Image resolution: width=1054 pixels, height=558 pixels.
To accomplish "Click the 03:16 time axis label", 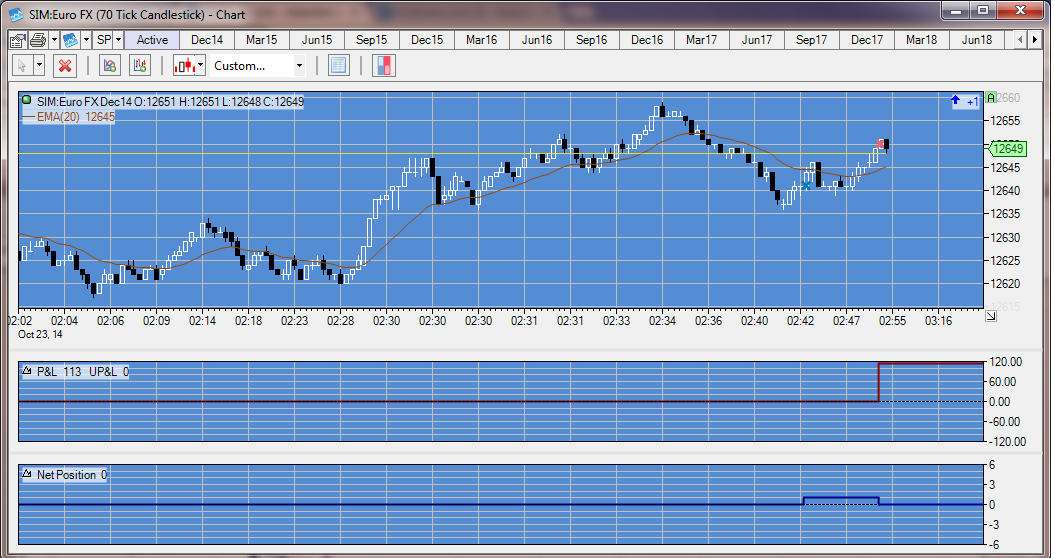I will 938,321.
